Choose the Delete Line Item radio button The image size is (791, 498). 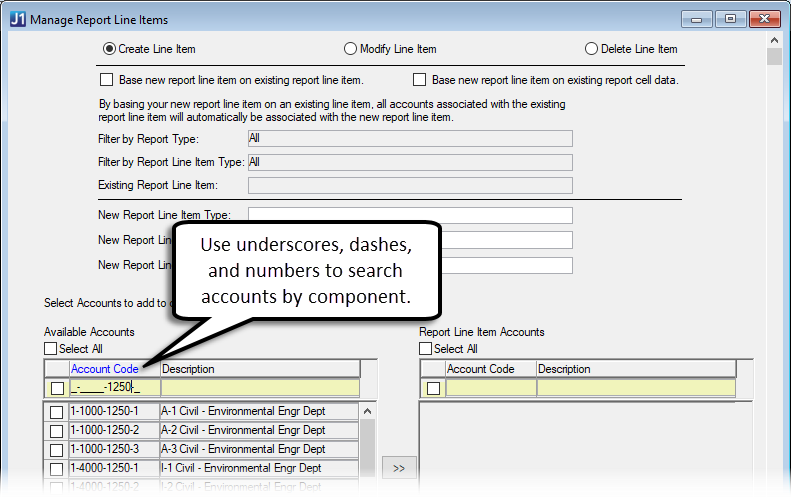coord(592,49)
